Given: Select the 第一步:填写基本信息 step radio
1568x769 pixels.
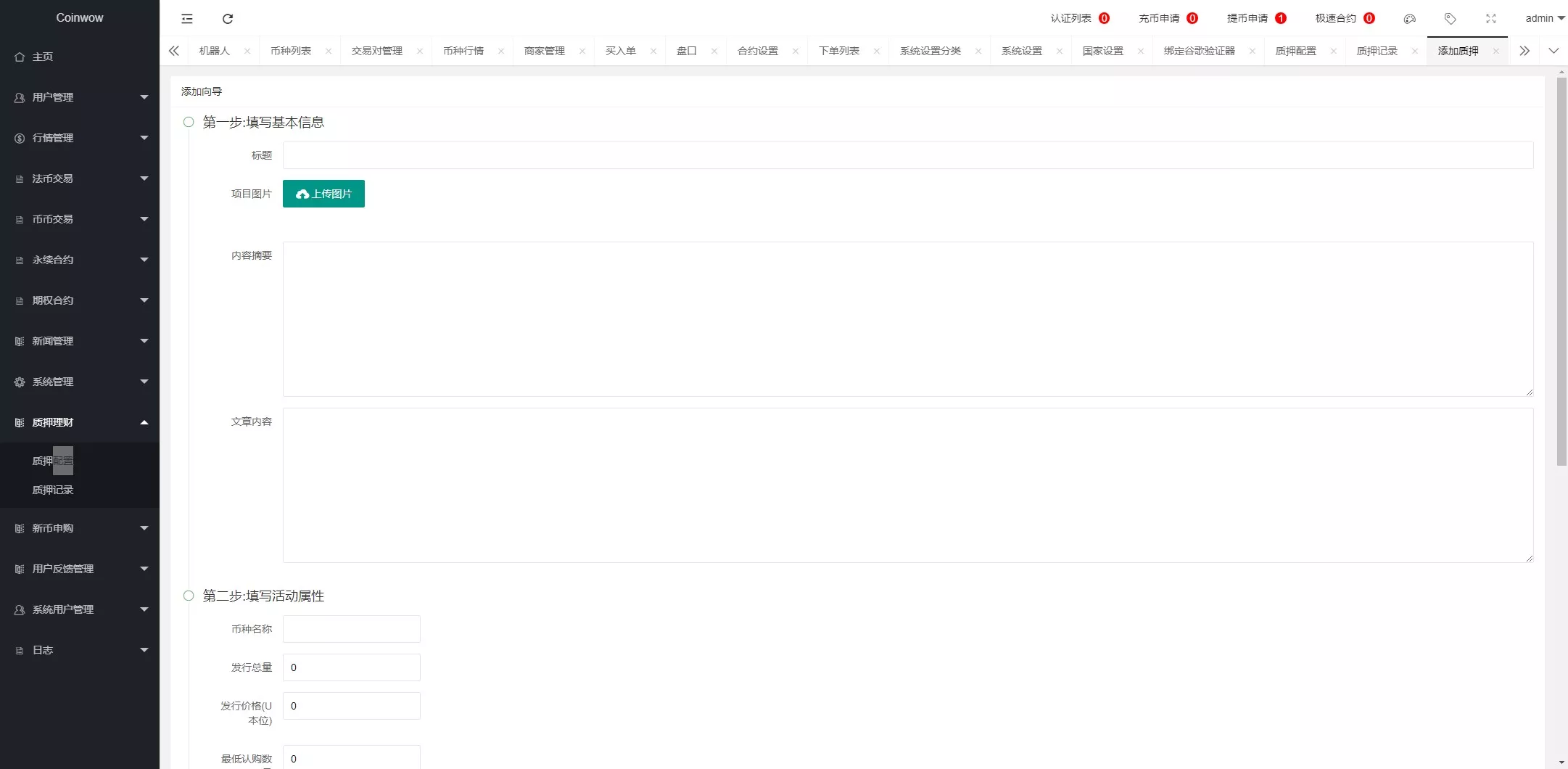Looking at the screenshot, I should tap(189, 122).
